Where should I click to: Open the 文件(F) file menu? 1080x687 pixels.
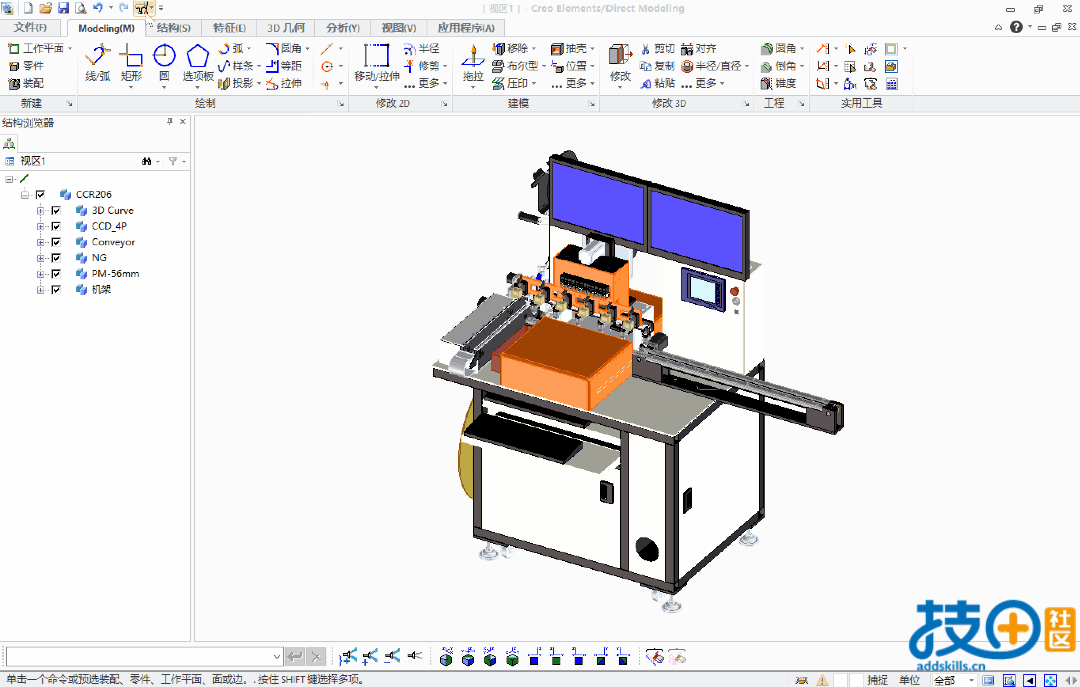[x=30, y=28]
